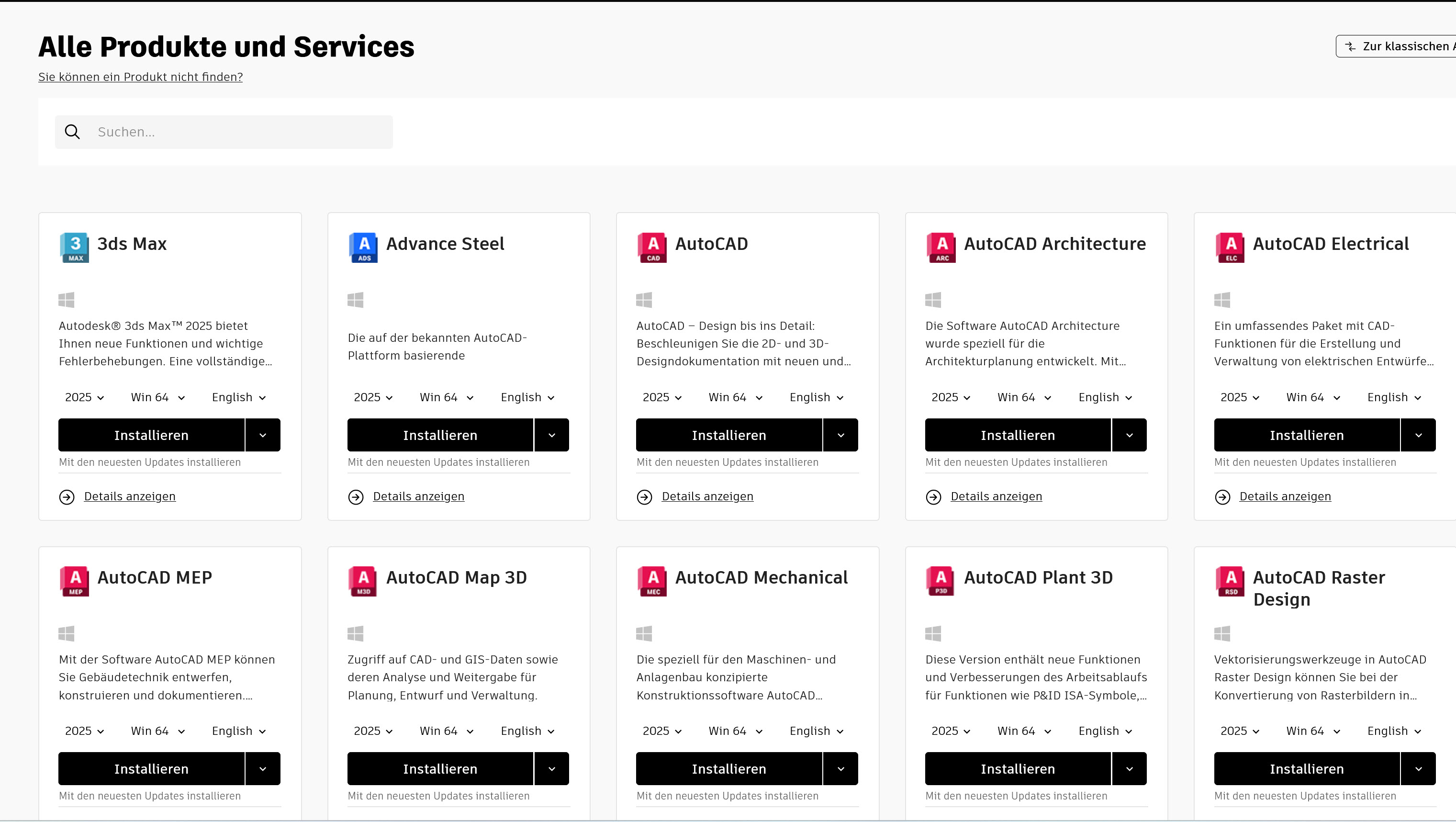Click the AutoCAD Architecture ARC icon

coord(941,247)
